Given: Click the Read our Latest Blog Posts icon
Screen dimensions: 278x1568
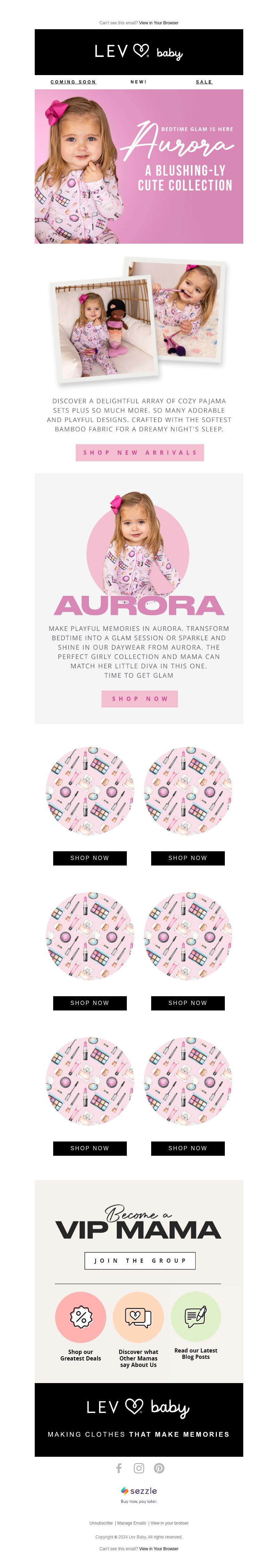Looking at the screenshot, I should [195, 1318].
